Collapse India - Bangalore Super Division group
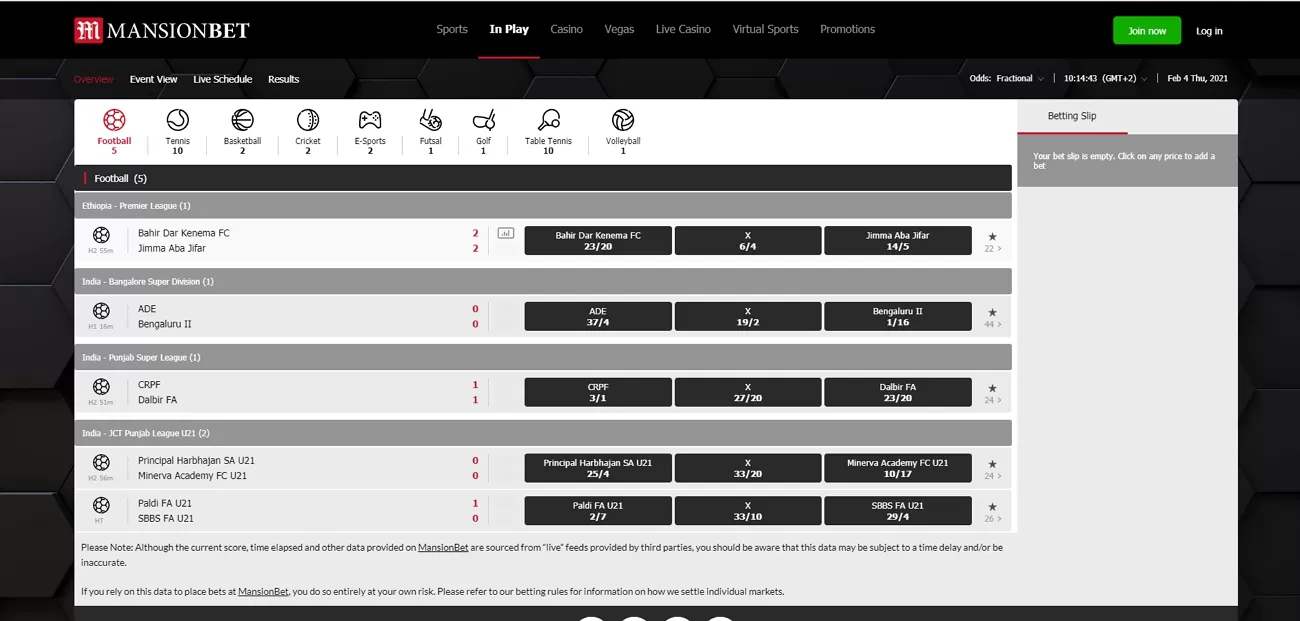 click(x=543, y=281)
